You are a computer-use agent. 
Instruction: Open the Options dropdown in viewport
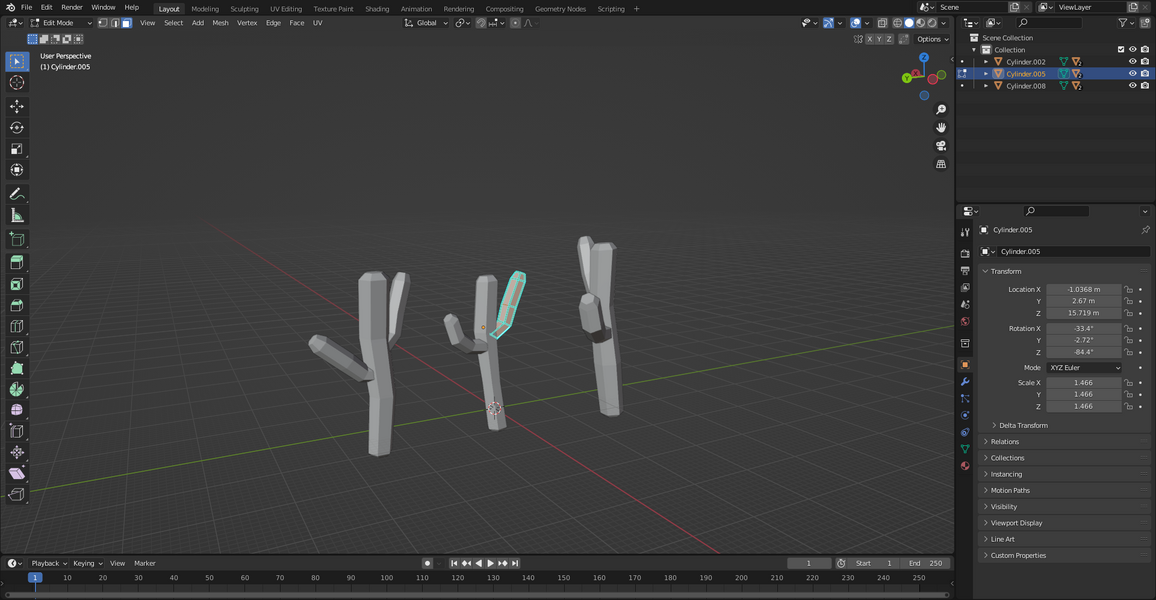tap(932, 39)
